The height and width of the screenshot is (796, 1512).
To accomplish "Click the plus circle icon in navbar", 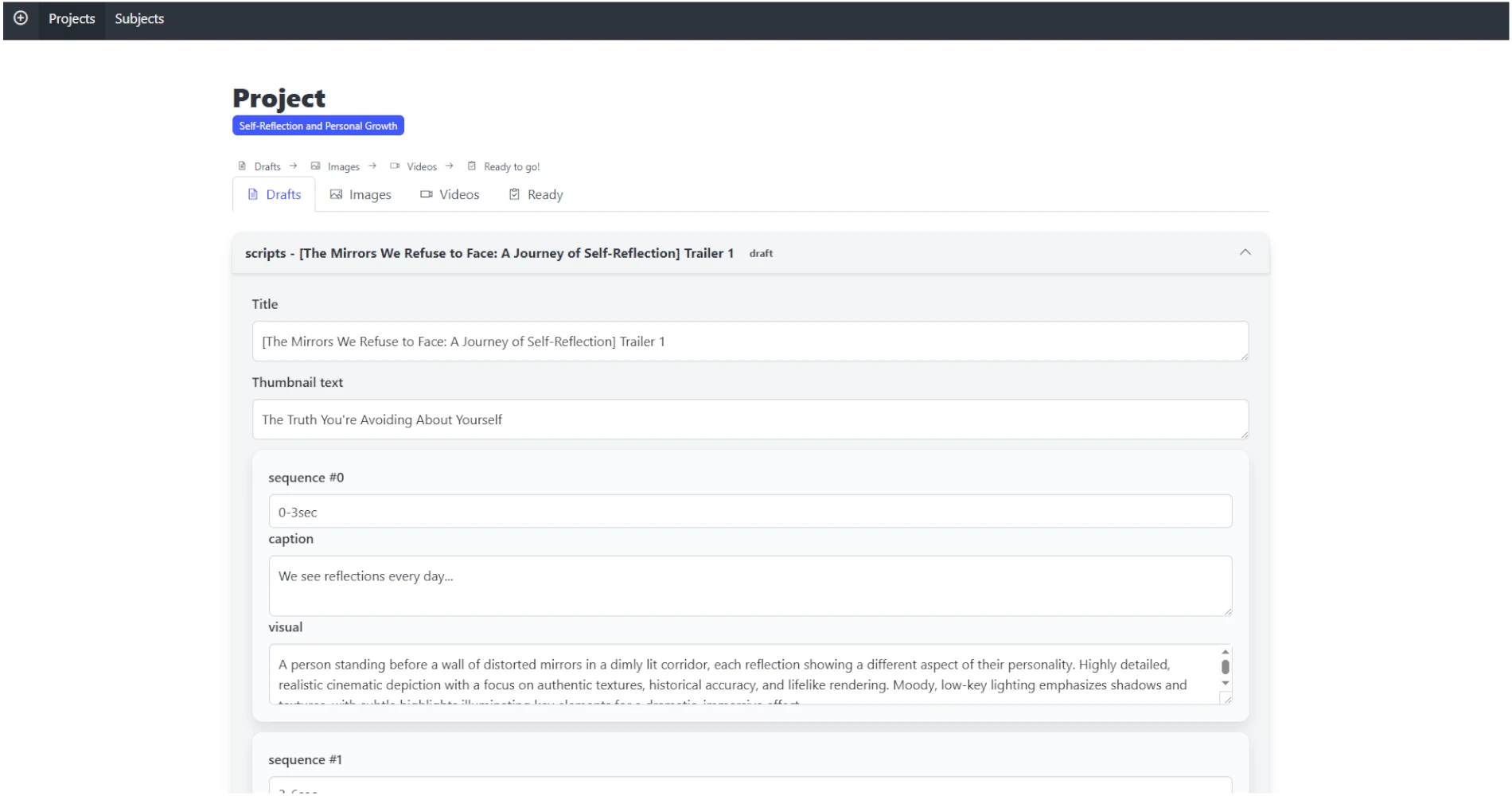I will [21, 18].
